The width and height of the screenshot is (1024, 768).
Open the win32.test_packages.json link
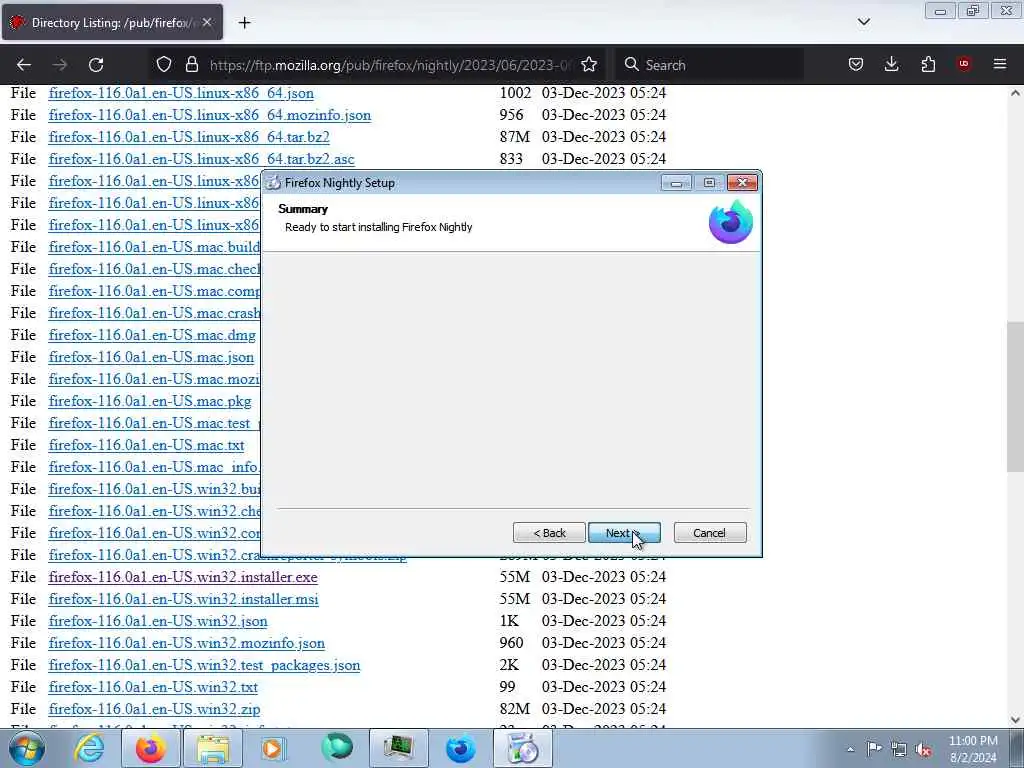click(204, 665)
